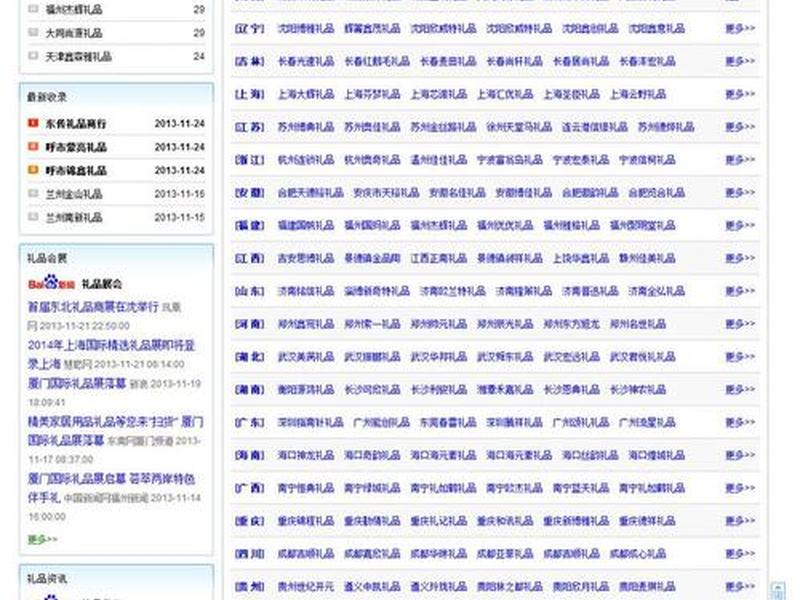Image resolution: width=800 pixels, height=600 pixels.
Task: Open Datong gift entry with count 29
Action: coord(74,33)
